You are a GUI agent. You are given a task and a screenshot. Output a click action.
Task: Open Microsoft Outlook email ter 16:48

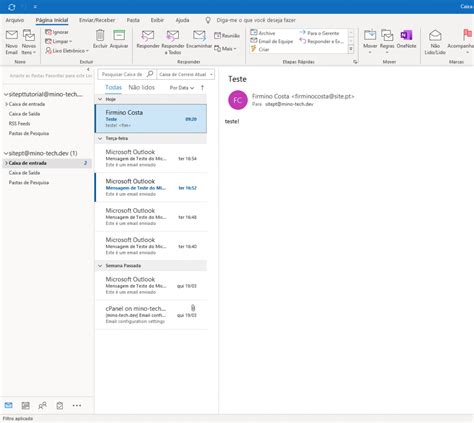pos(151,217)
